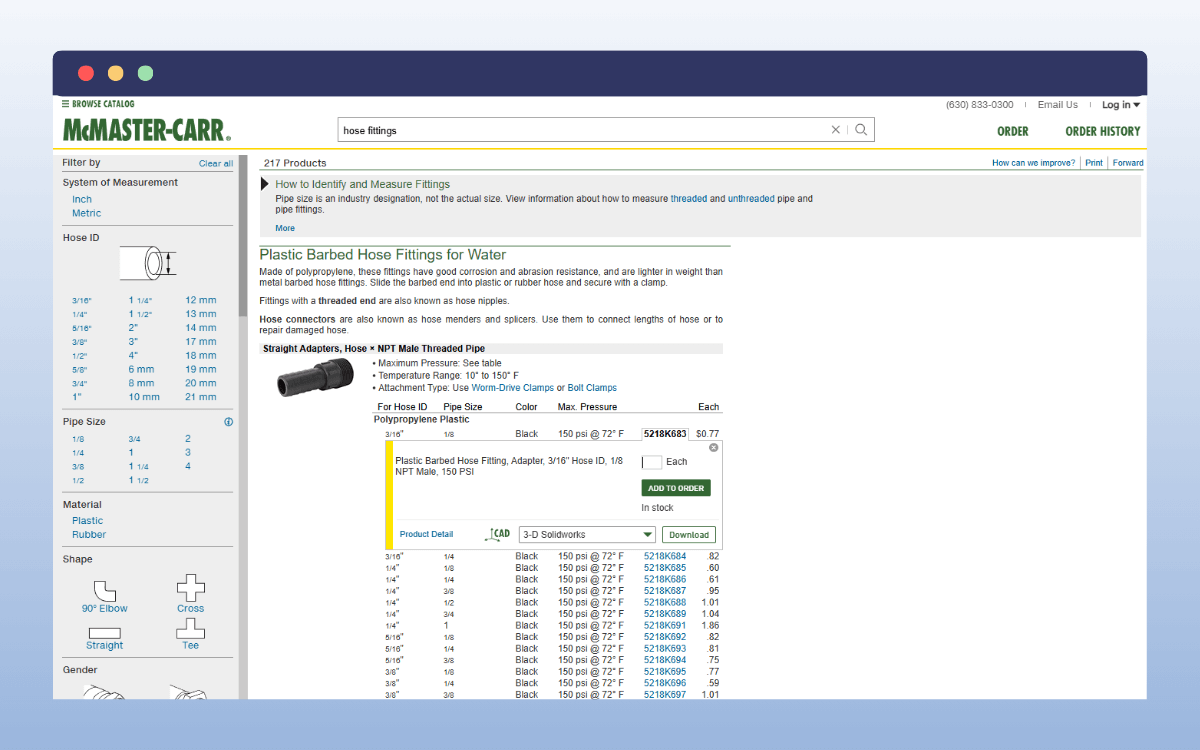This screenshot has width=1200, height=750.
Task: Filter by Plastic material
Action: (x=87, y=520)
